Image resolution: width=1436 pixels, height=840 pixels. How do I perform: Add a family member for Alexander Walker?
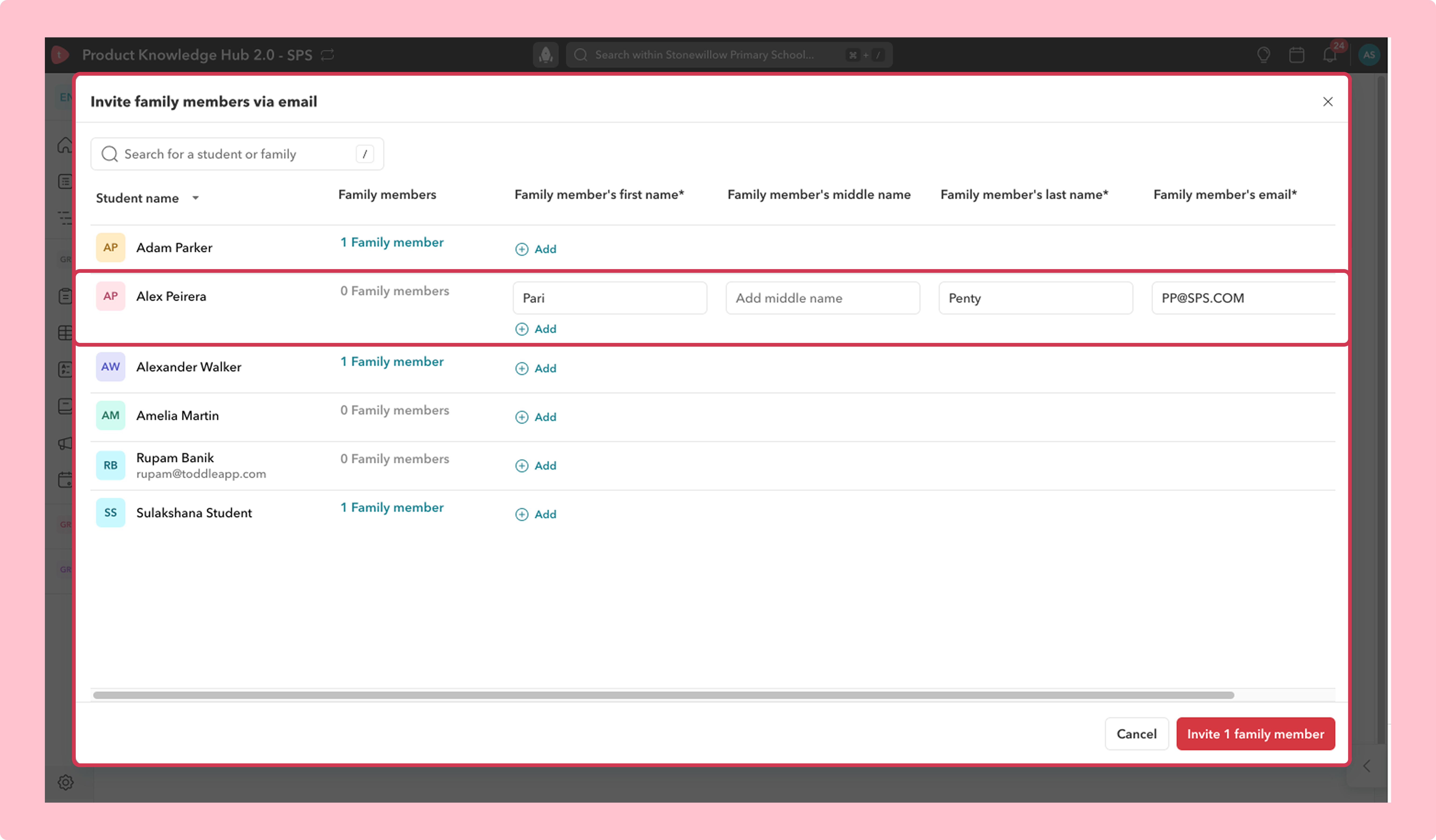[536, 368]
